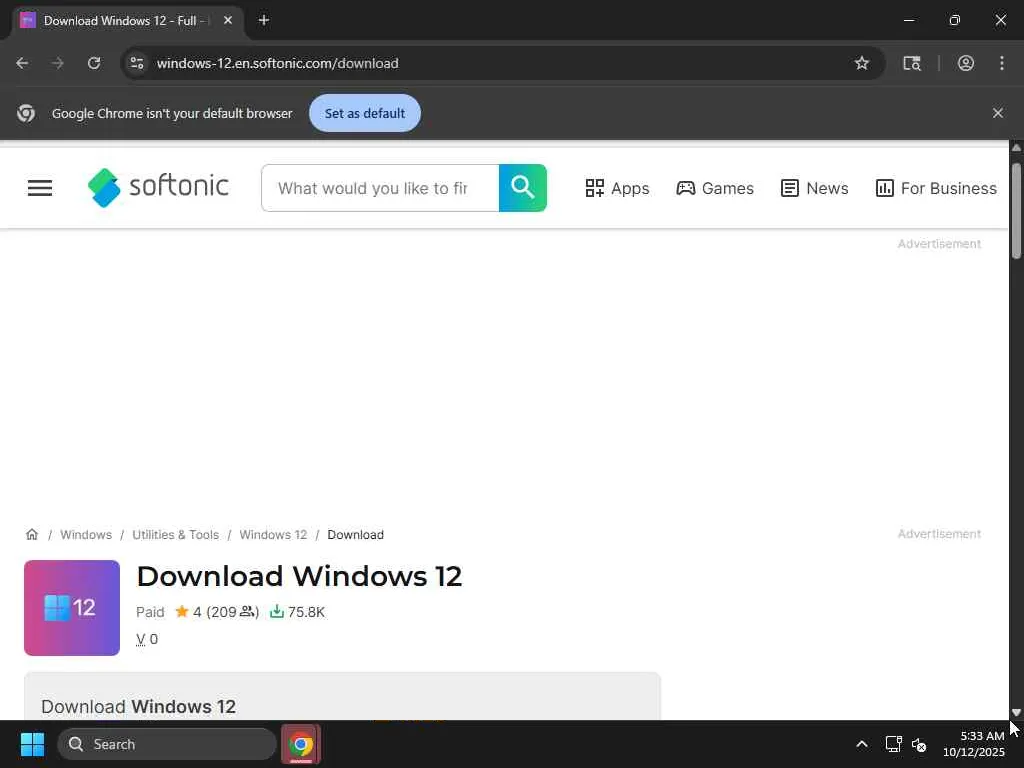
Task: Open a new browser tab
Action: (264, 20)
